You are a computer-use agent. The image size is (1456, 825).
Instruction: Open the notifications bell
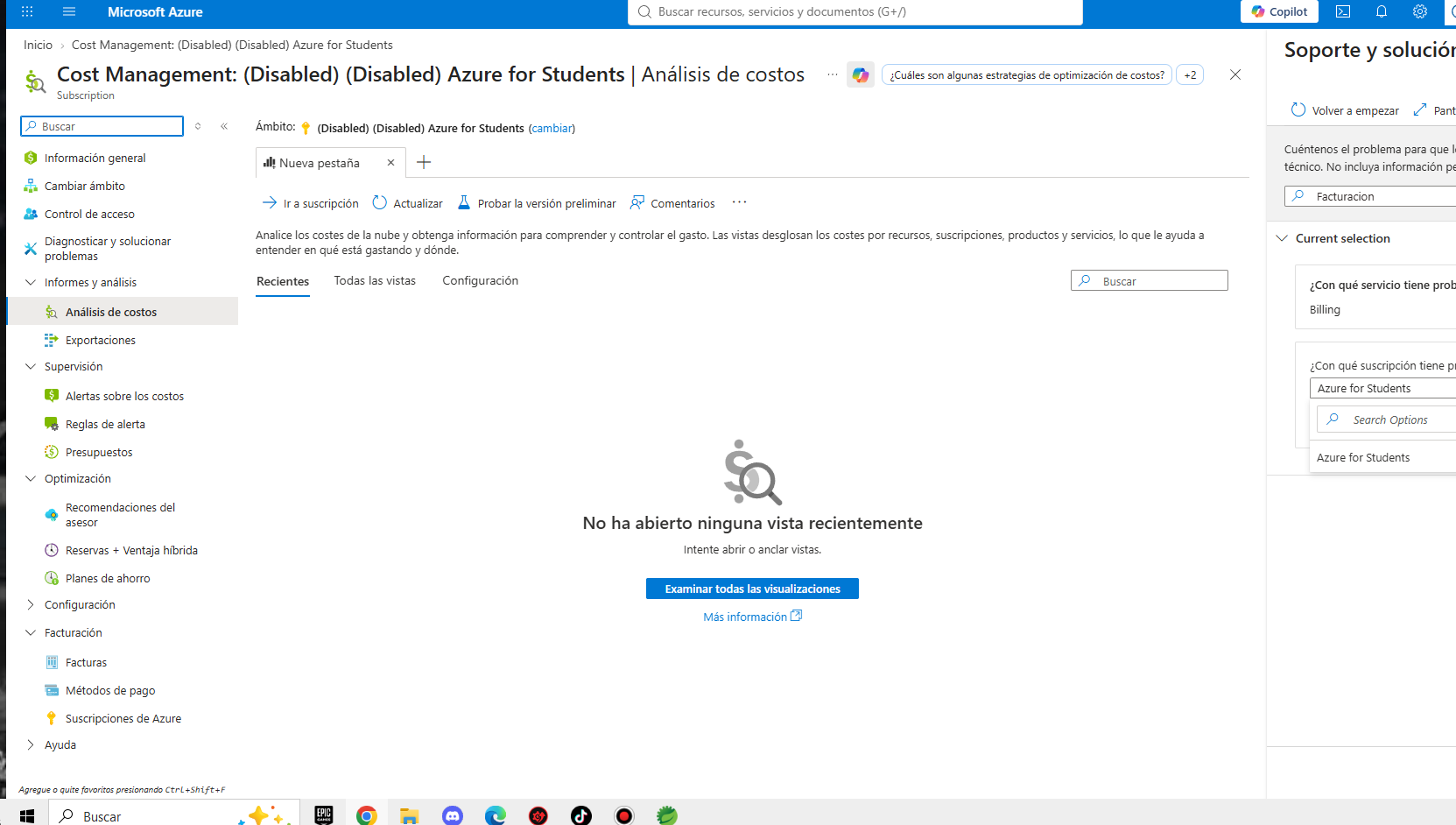coord(1382,12)
